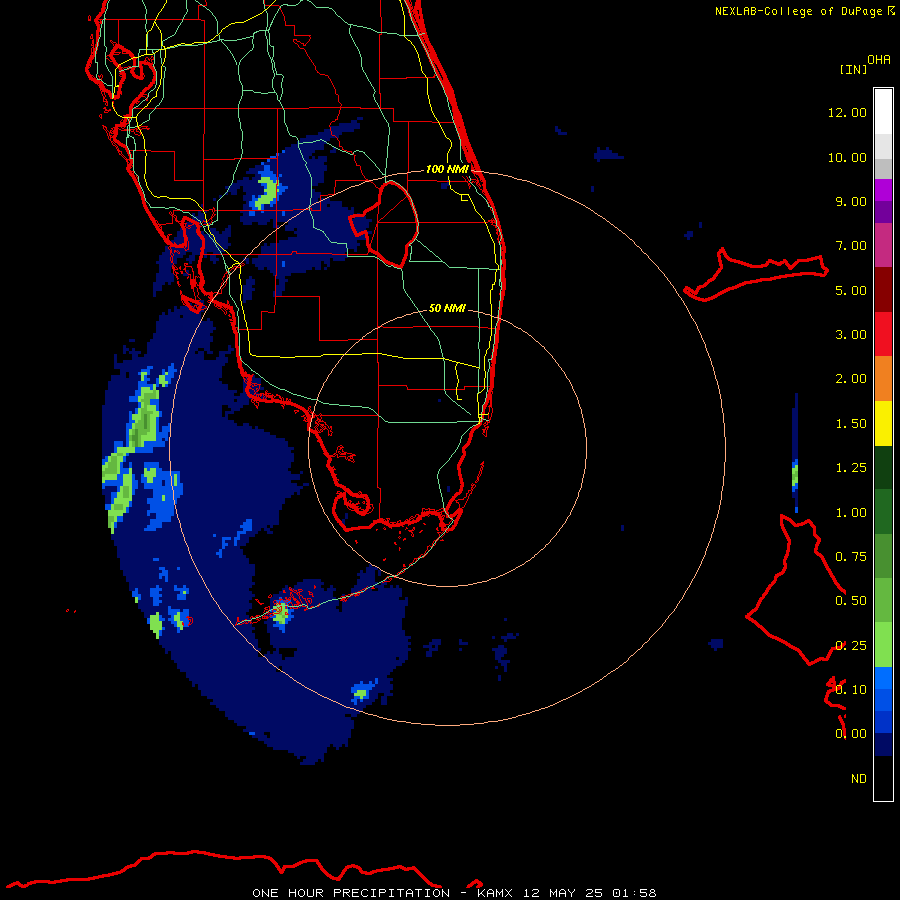Select the 1.00 legend value
Image resolution: width=900 pixels, height=900 pixels.
click(x=851, y=513)
